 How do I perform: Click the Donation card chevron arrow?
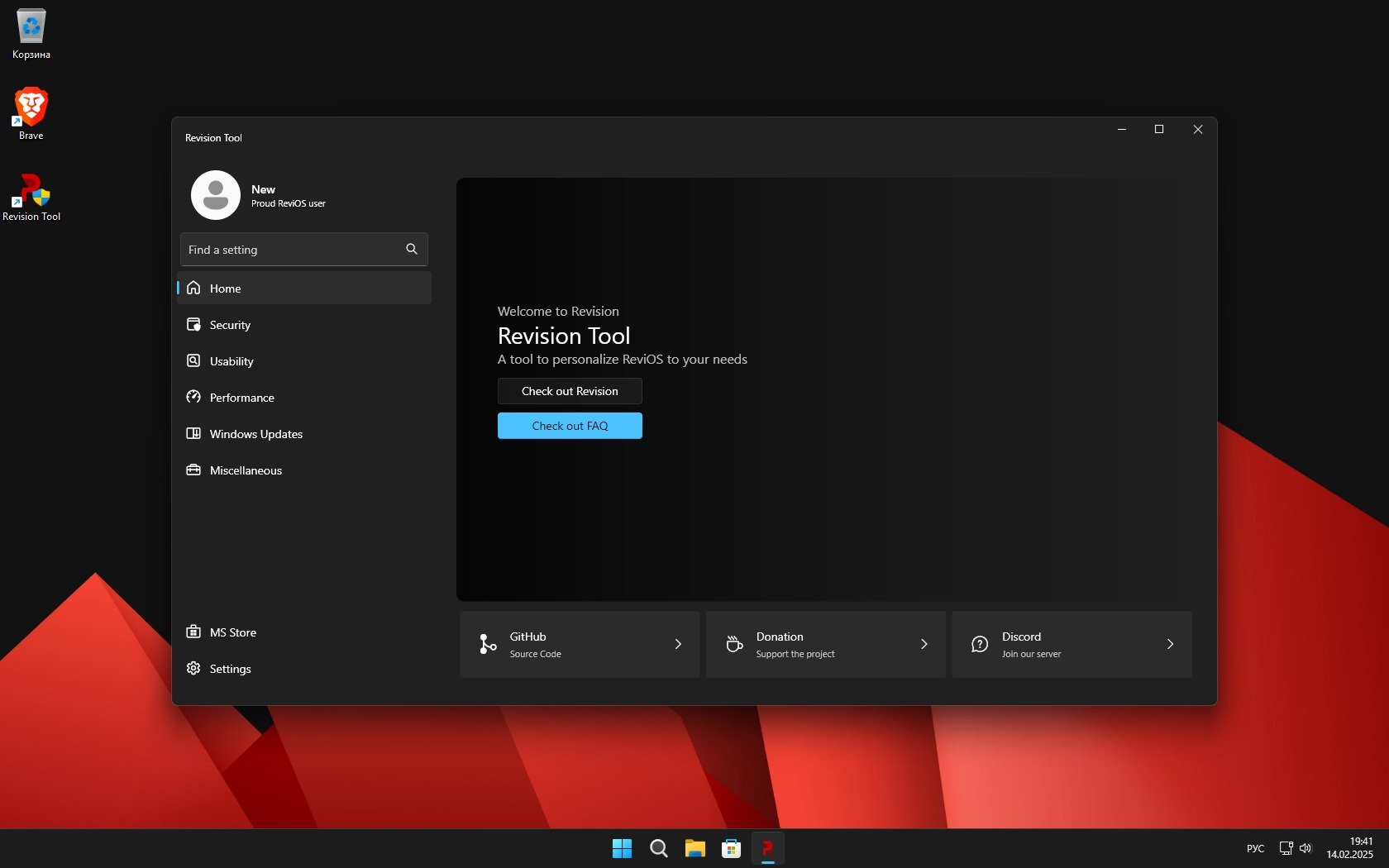point(924,644)
